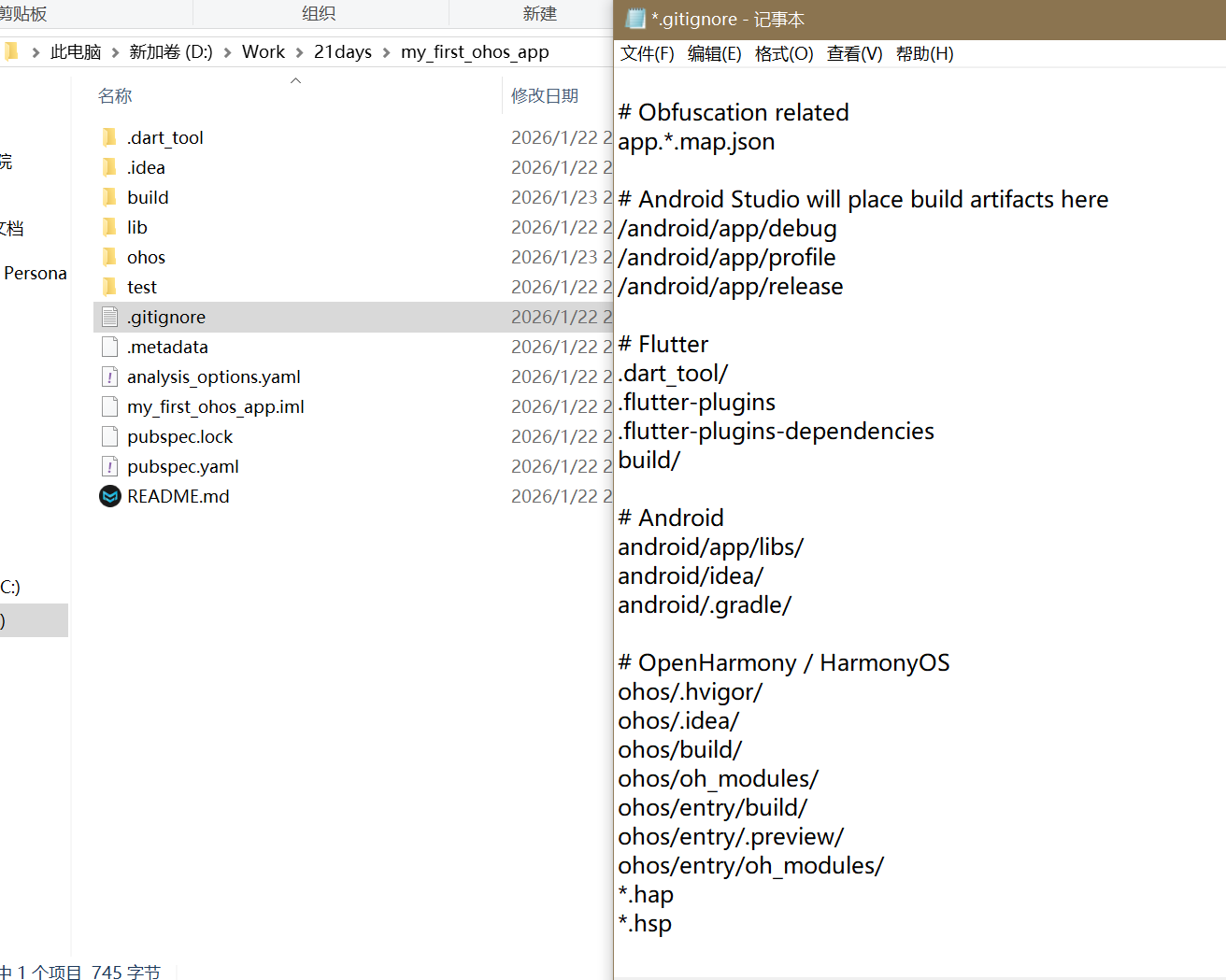Select the .metadata file icon

point(109,347)
